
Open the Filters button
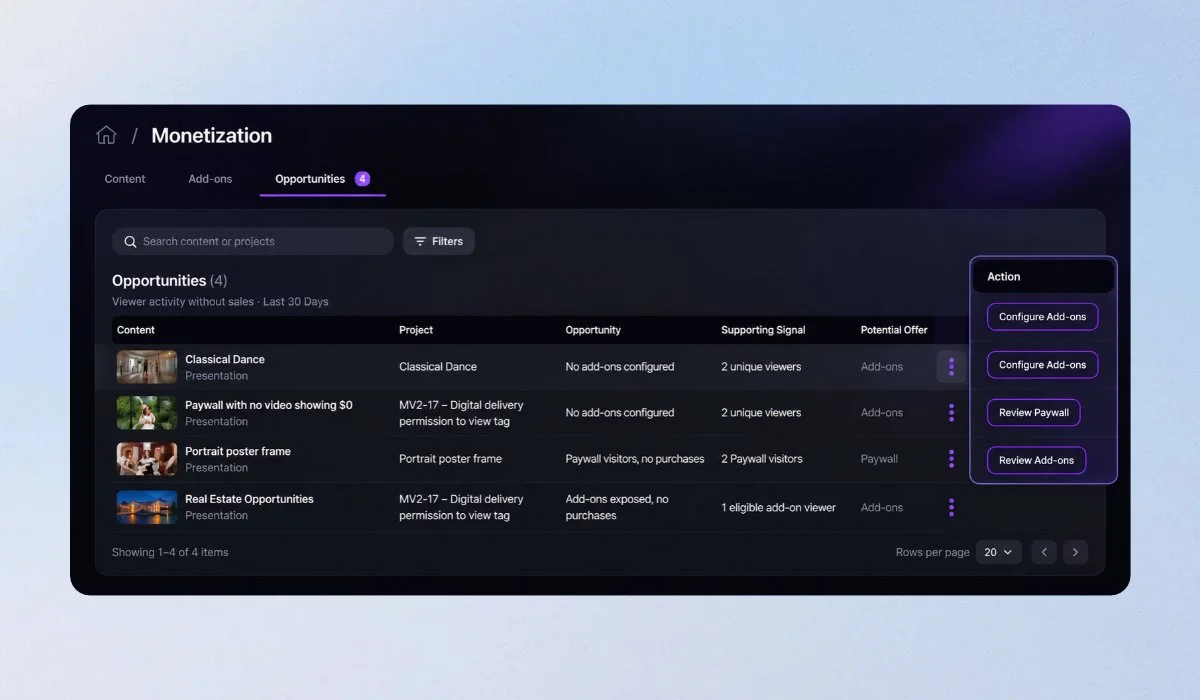[x=439, y=241]
